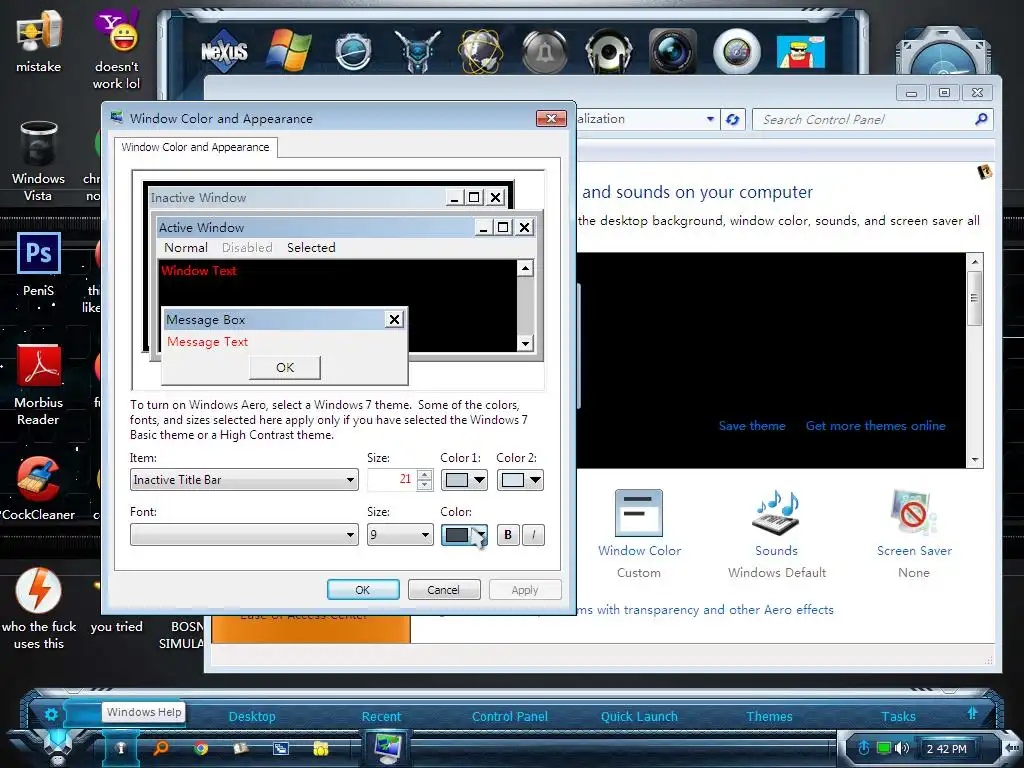The height and width of the screenshot is (768, 1024).
Task: Select the Photoshop desktop icon
Action: [x=39, y=264]
